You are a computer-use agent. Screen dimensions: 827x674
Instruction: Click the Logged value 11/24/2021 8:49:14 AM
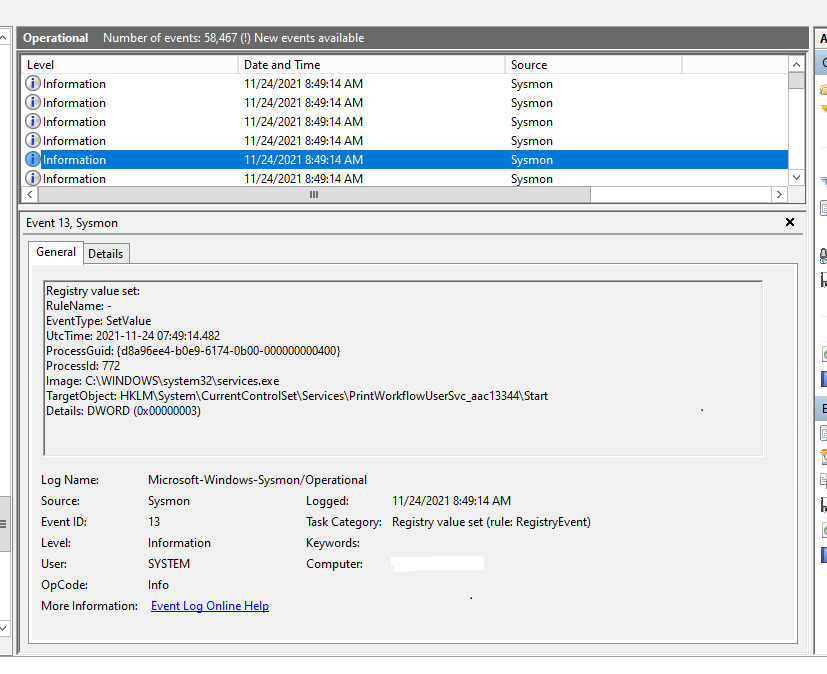tap(451, 501)
